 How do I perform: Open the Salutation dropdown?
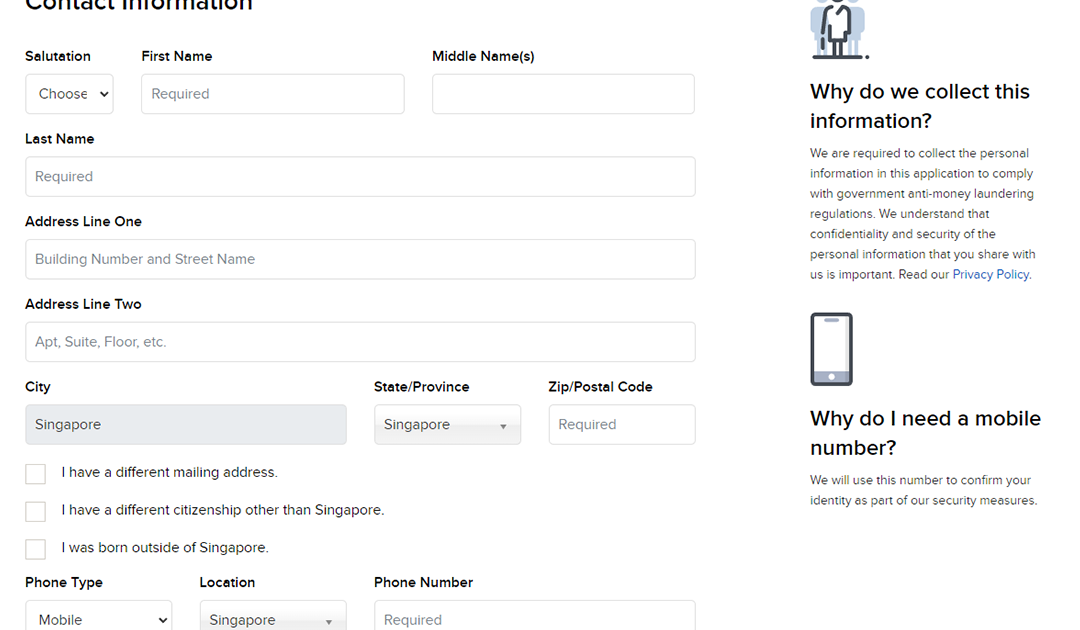click(69, 94)
